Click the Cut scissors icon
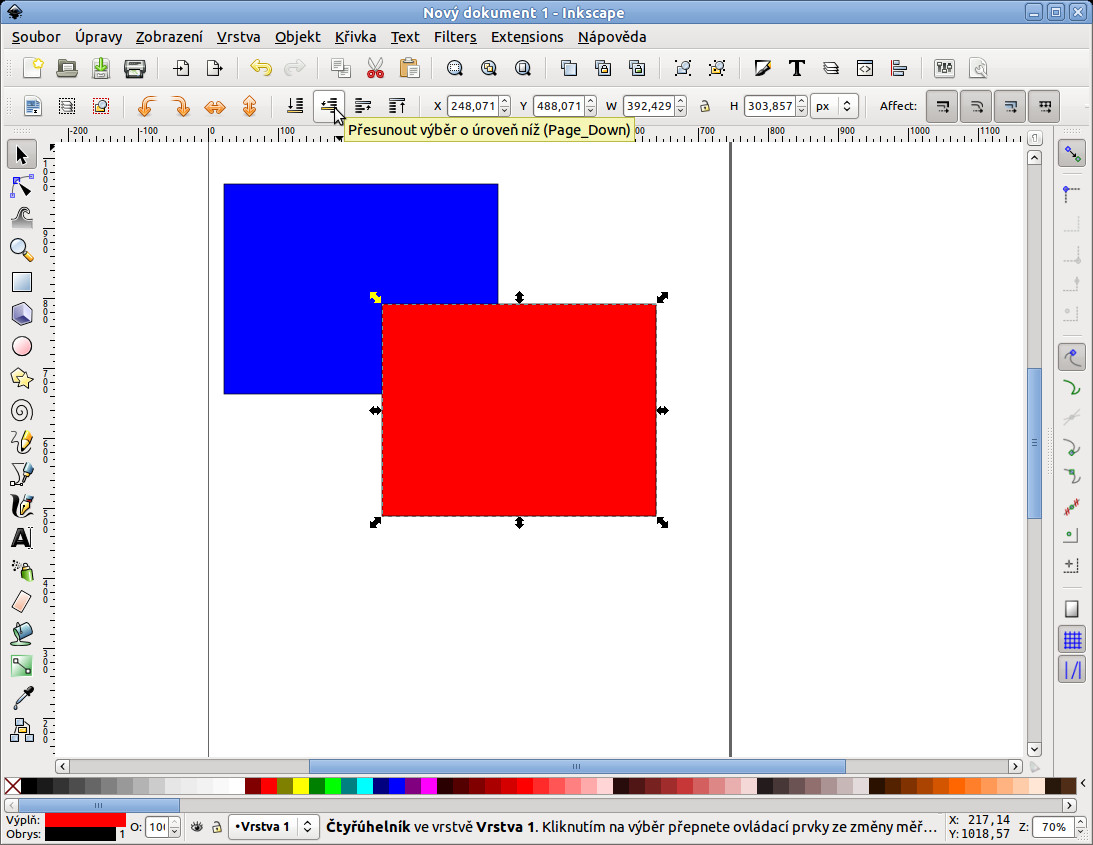The width and height of the screenshot is (1093, 845). coord(375,68)
